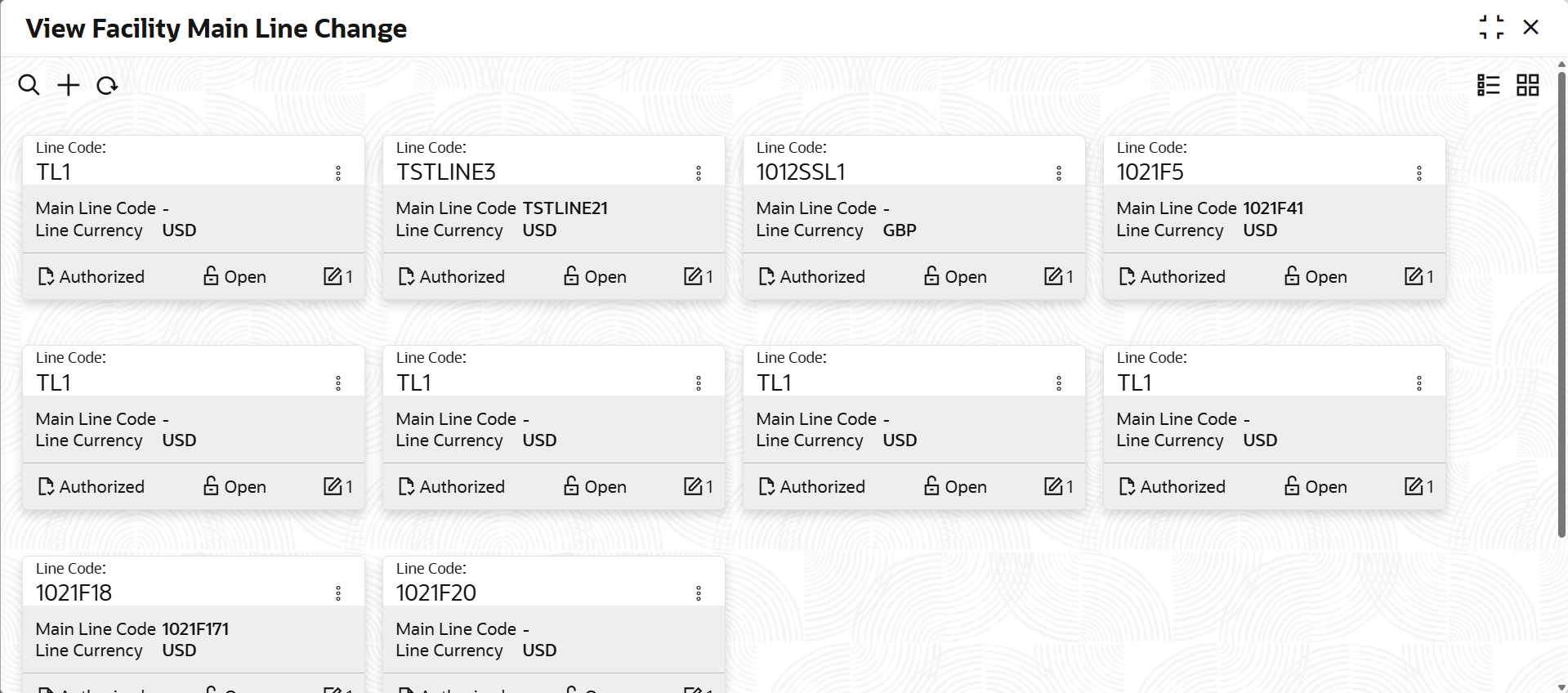Open options menu for TSTLINE3 card
This screenshot has width=1568, height=693.
point(699,173)
